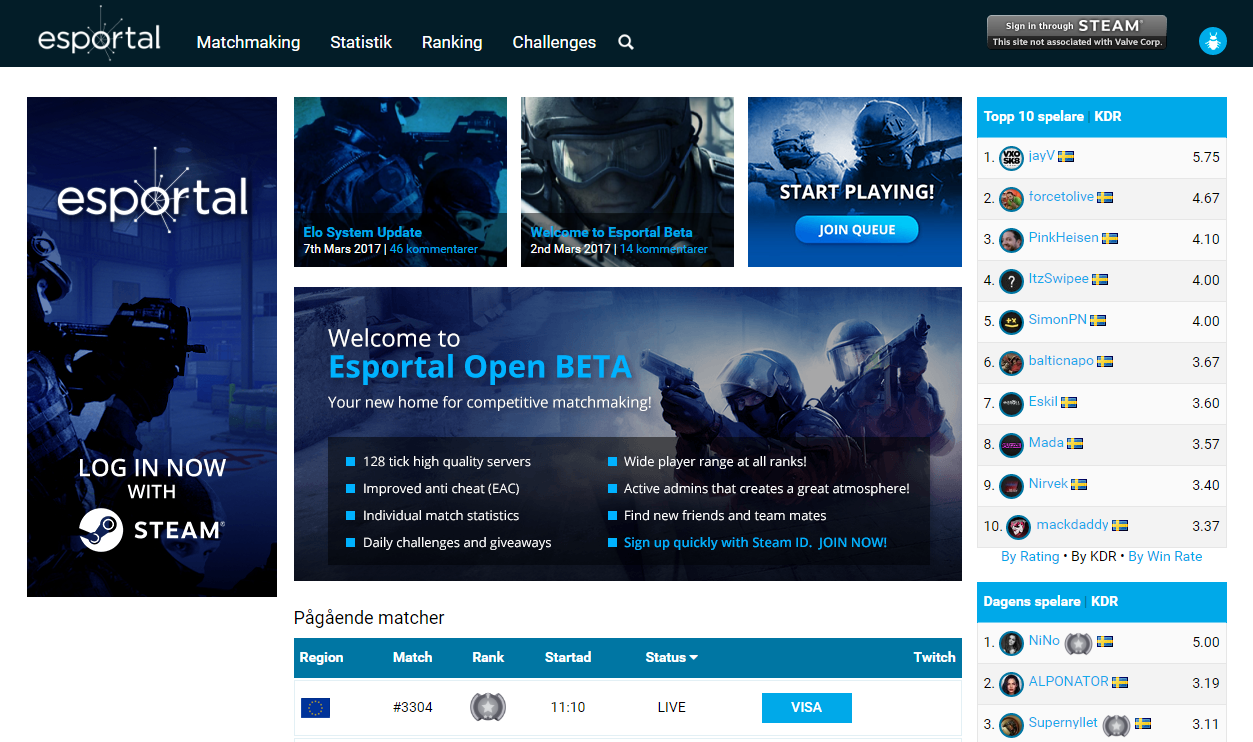Click the EU flag in match #3304 row

coord(315,708)
